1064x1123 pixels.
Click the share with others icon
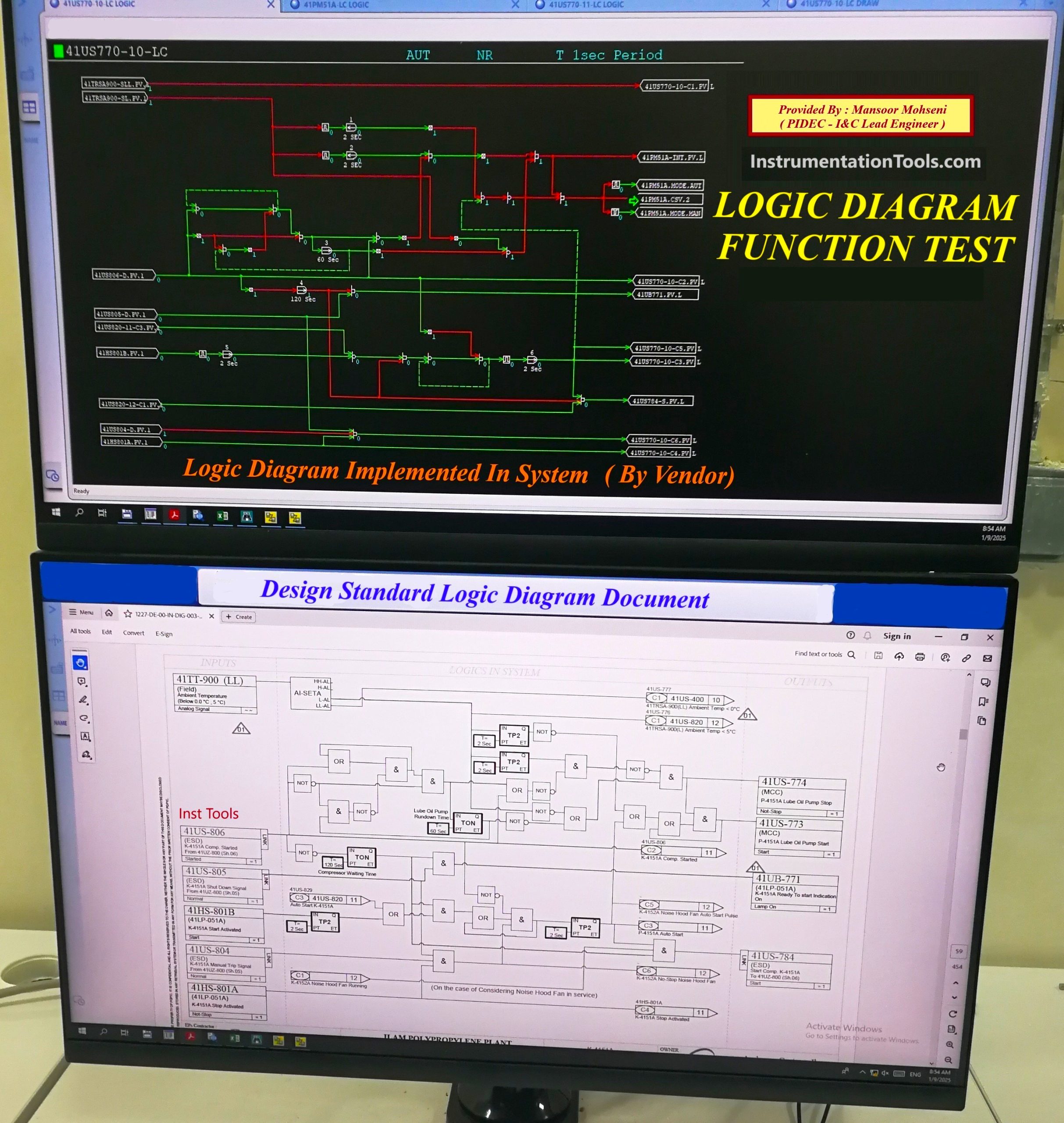pyautogui.click(x=945, y=658)
